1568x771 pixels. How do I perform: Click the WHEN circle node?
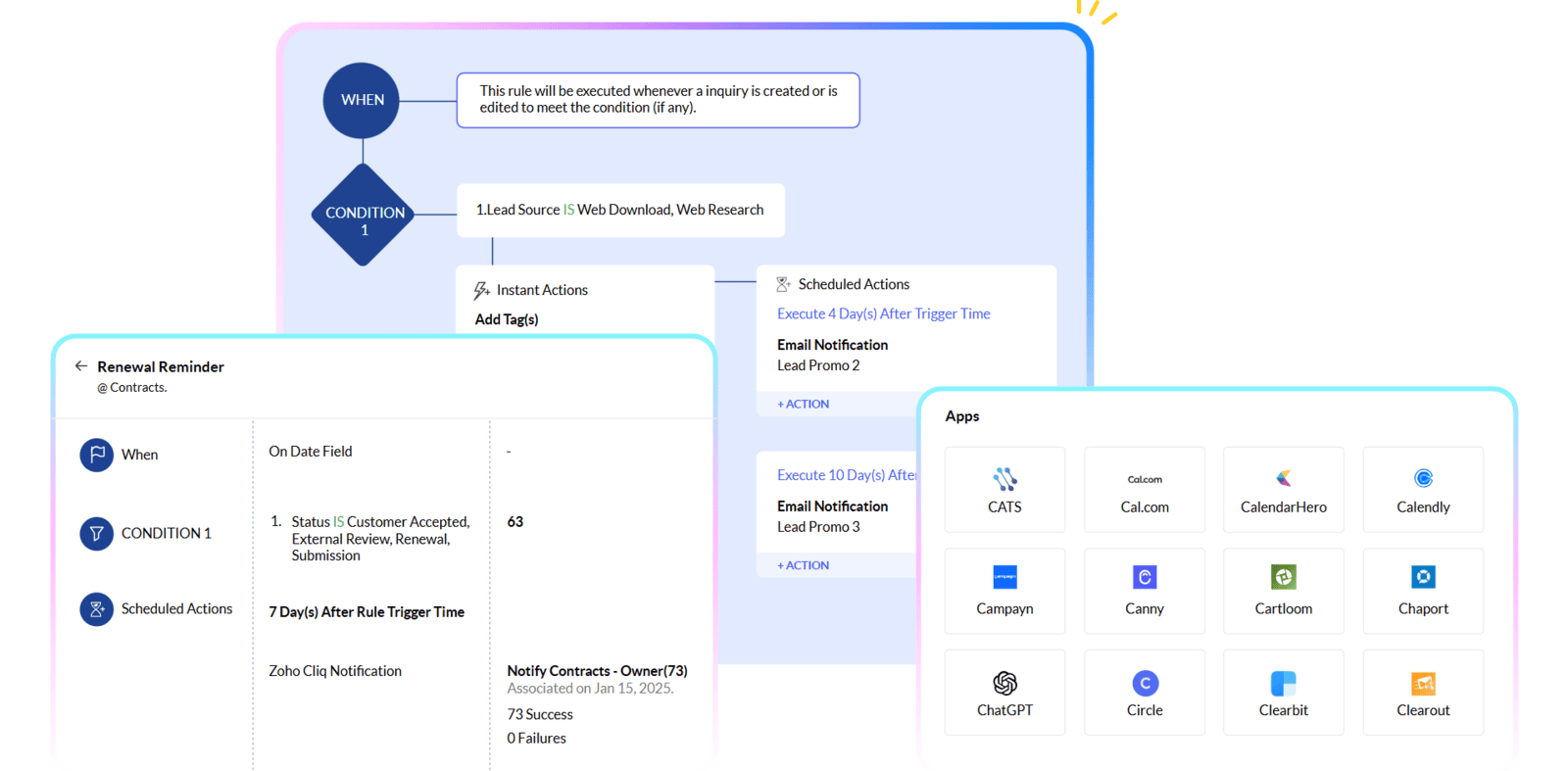362,100
